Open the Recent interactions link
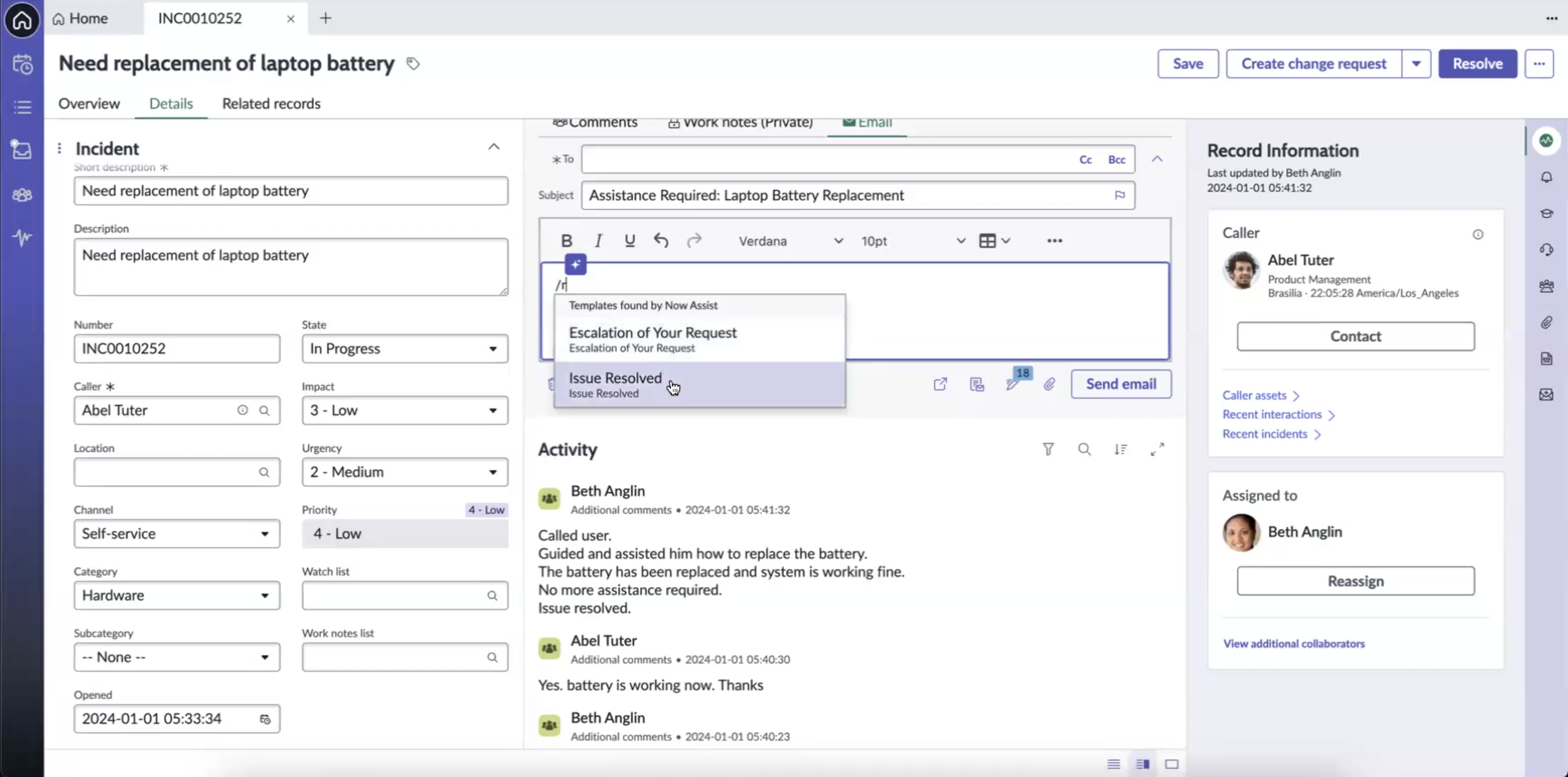1568x777 pixels. 1278,415
